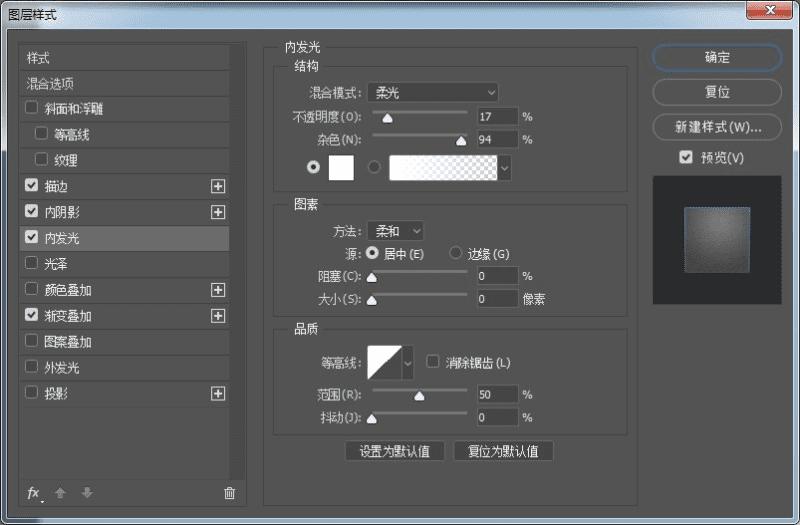Open the fx effects menu icon

click(34, 493)
